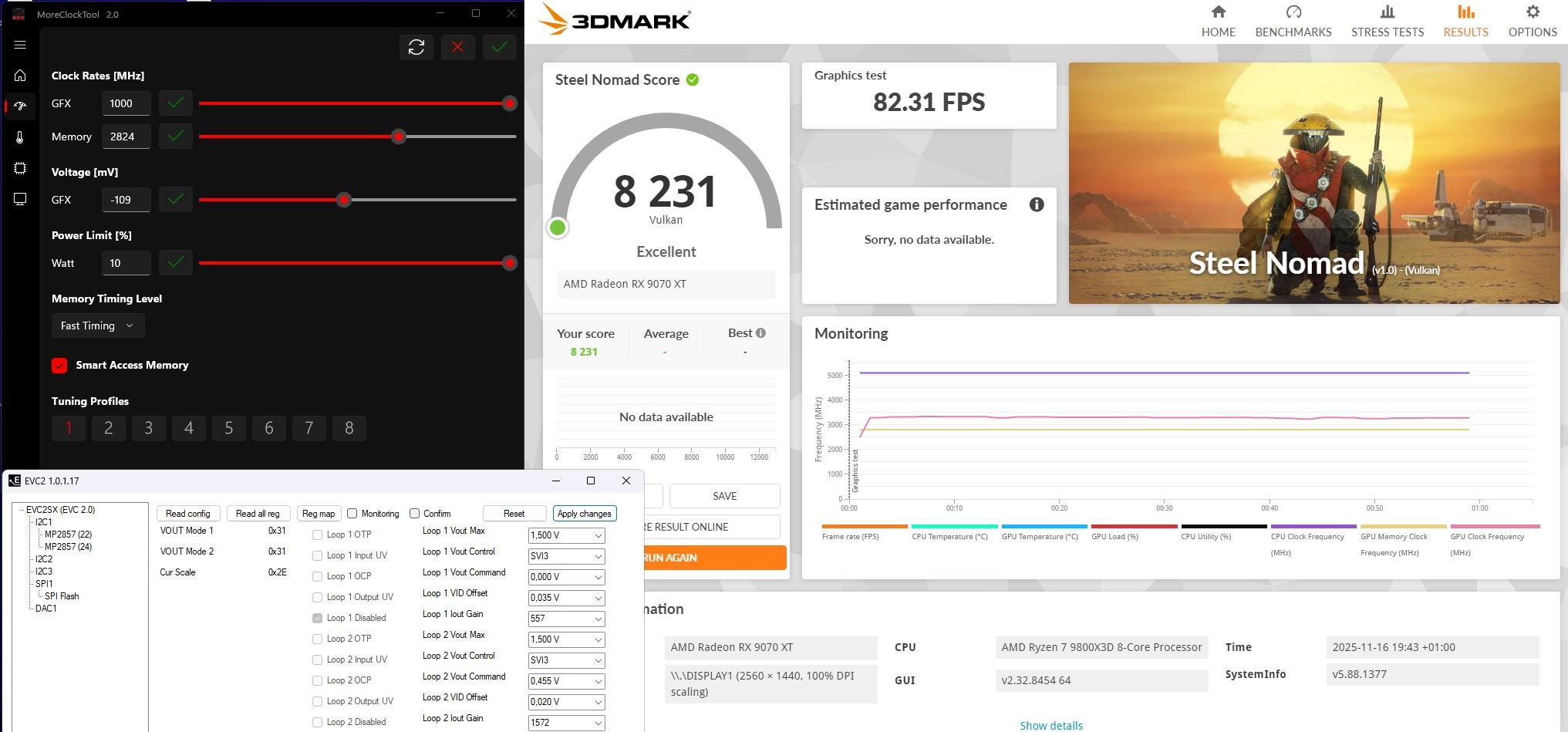1568x732 pixels.
Task: Click the orange RUN AGAIN button
Action: pyautogui.click(x=714, y=557)
